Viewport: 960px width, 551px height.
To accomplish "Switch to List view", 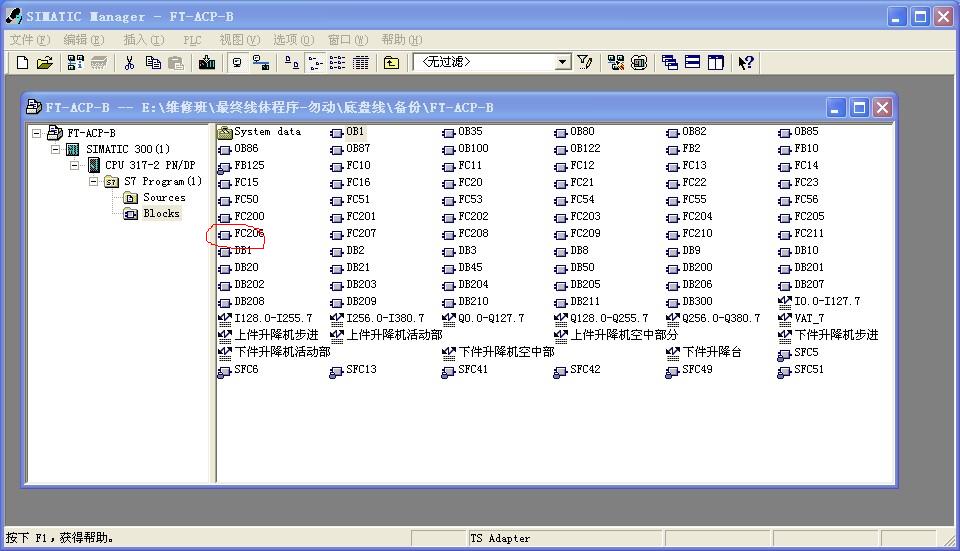I will pyautogui.click(x=337, y=62).
